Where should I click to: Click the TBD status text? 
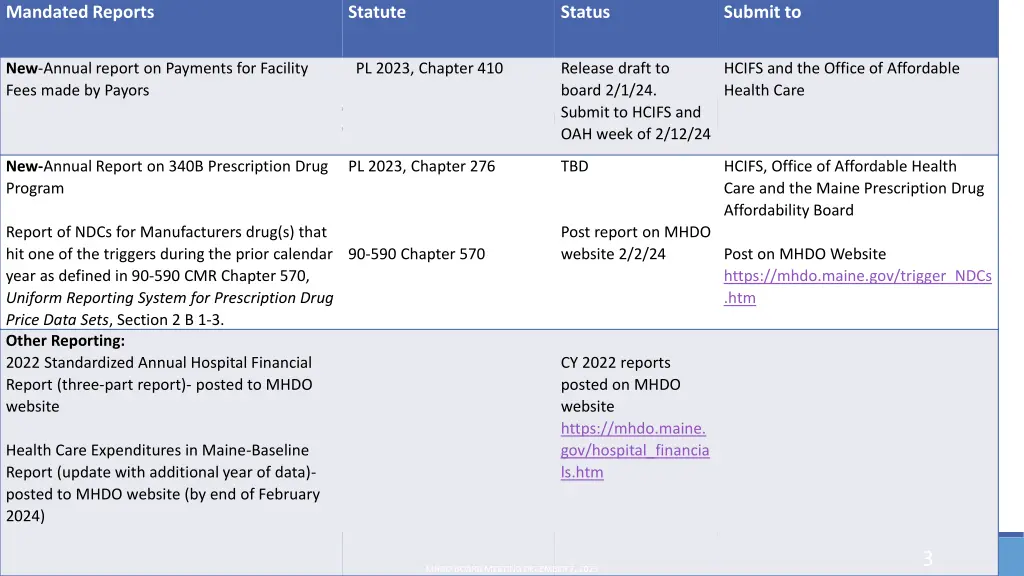(575, 166)
